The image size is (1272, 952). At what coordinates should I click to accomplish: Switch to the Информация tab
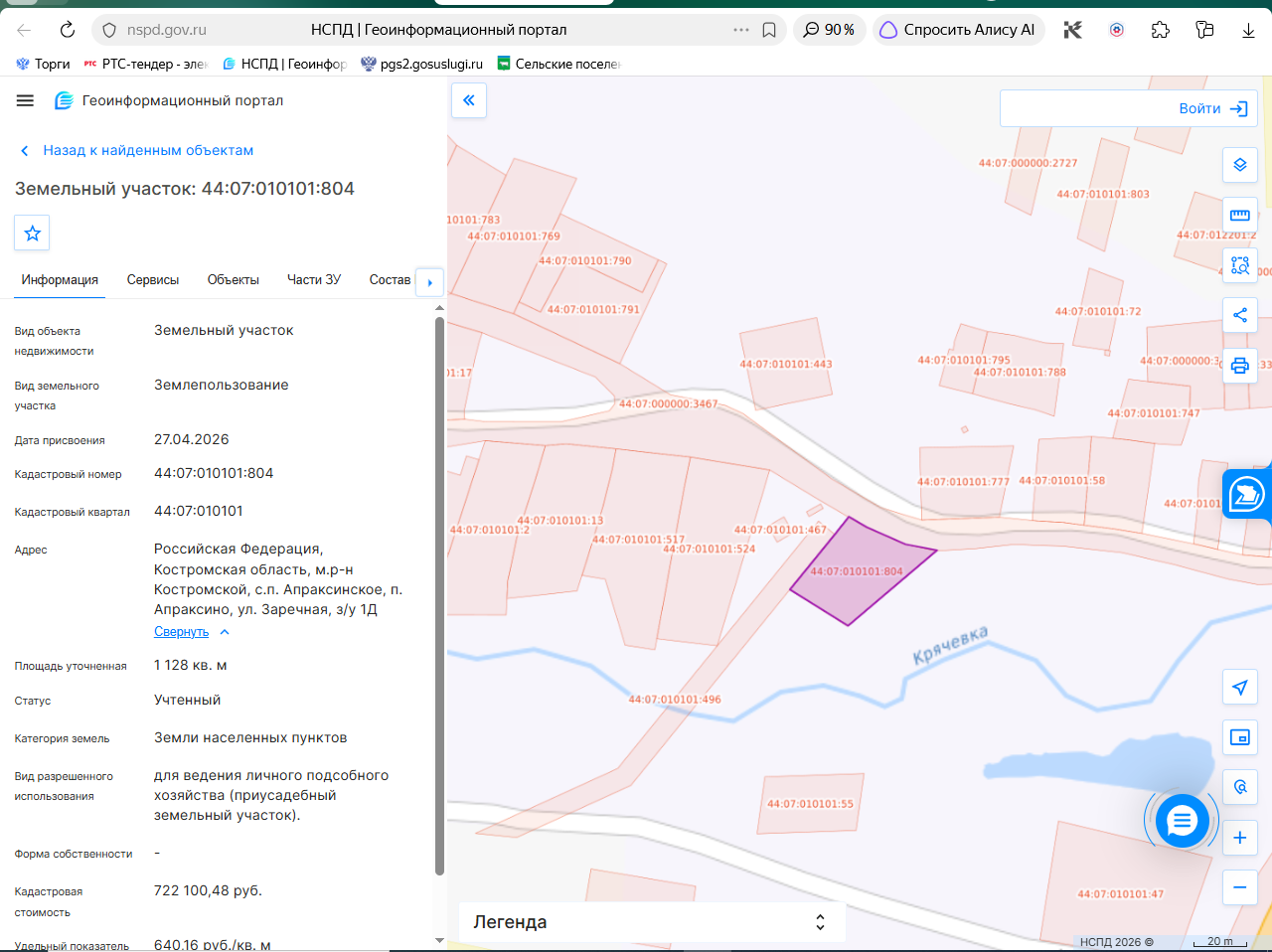point(60,280)
